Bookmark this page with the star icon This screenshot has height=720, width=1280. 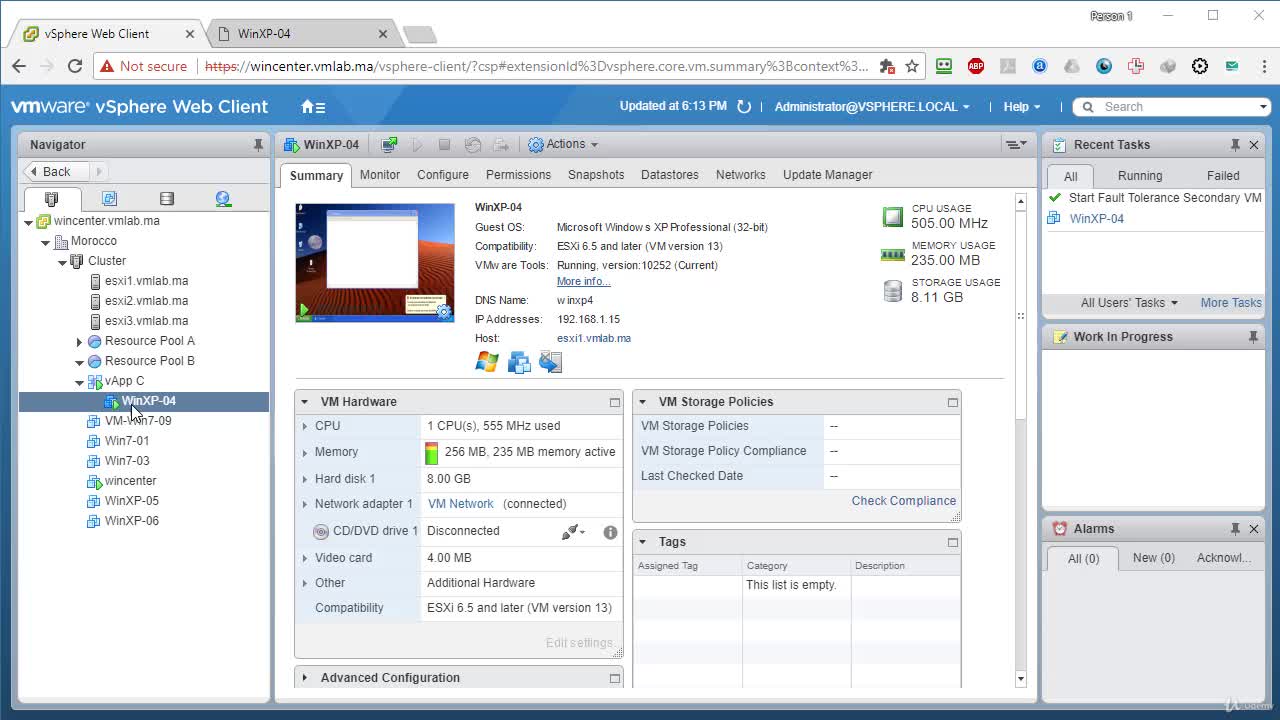[912, 66]
